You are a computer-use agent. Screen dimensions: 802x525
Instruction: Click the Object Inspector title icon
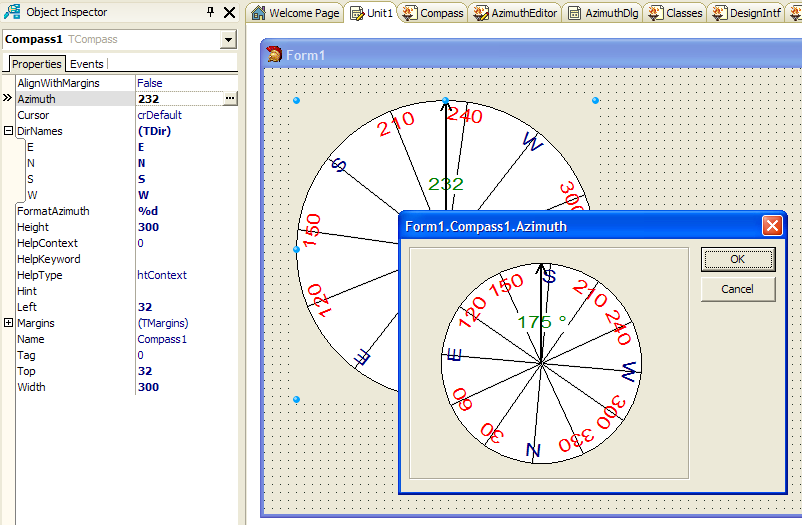[12, 12]
